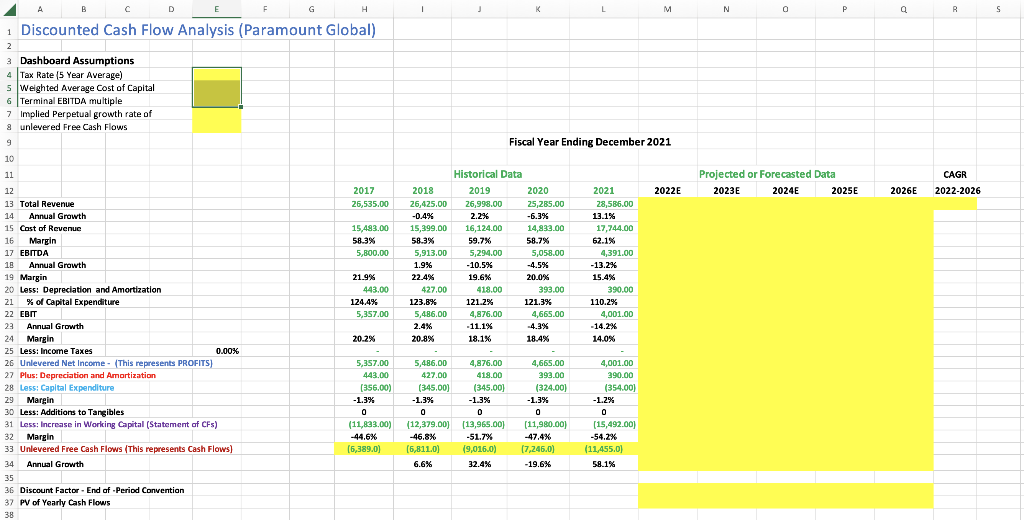Select 2018 EBITDA value 5,913.00
The height and width of the screenshot is (520, 1024).
point(427,252)
